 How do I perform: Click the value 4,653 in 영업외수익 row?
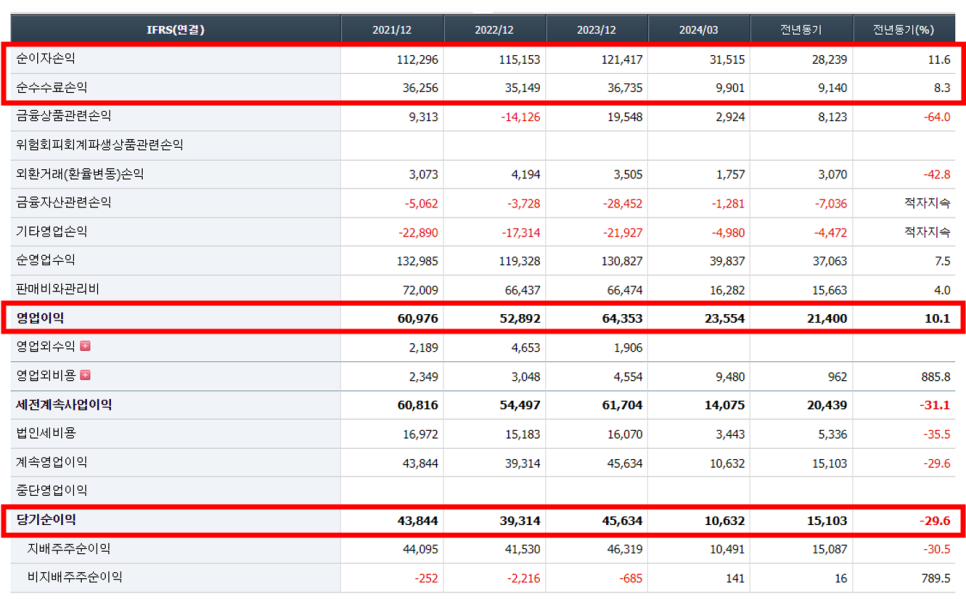coord(526,348)
